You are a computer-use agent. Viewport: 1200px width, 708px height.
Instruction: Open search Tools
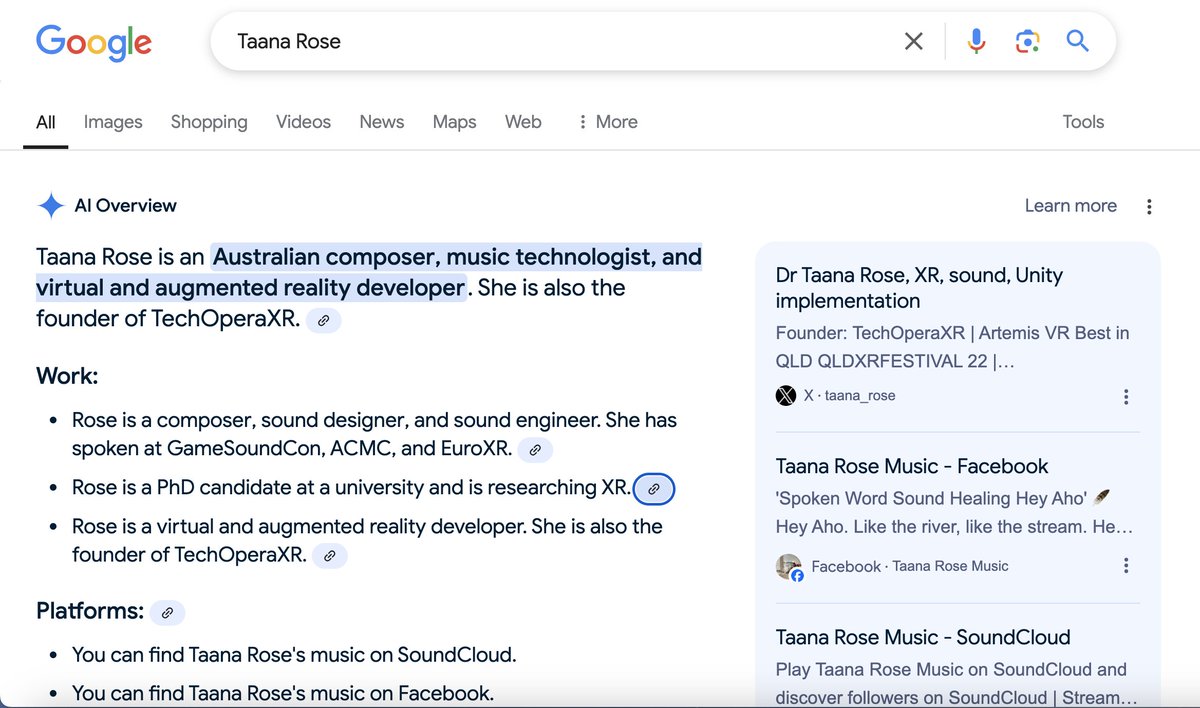click(x=1083, y=121)
